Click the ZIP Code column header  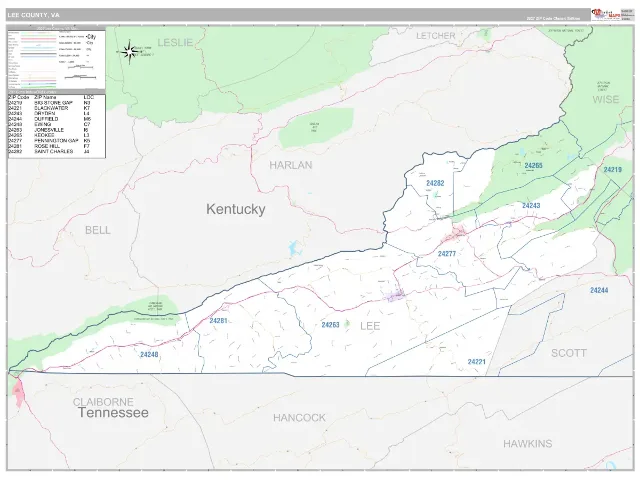pos(19,98)
